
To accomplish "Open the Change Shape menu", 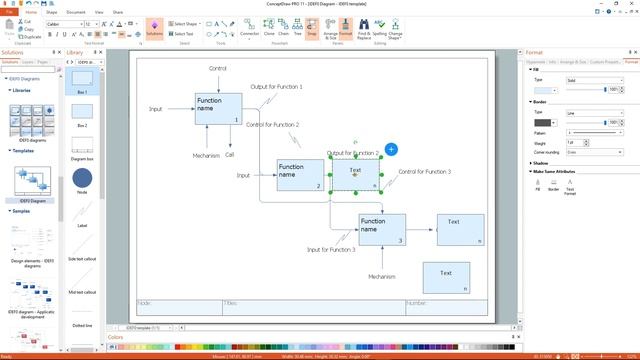I will coord(395,29).
